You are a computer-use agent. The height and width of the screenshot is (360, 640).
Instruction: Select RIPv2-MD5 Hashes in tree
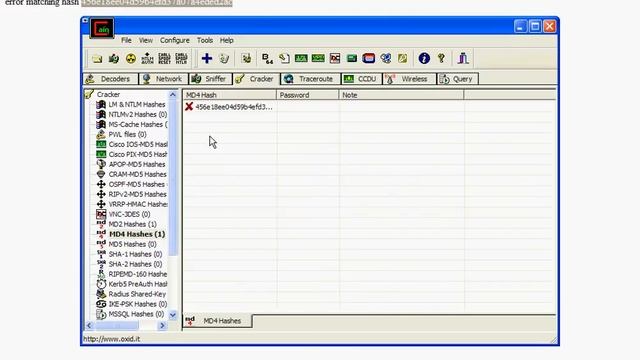pyautogui.click(x=138, y=194)
